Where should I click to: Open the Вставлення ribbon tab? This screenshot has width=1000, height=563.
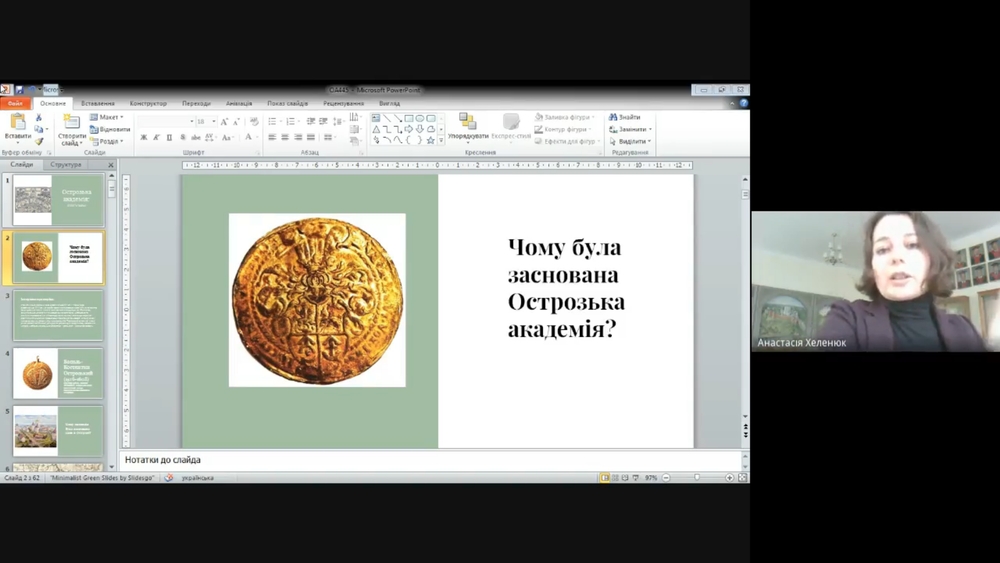[98, 103]
